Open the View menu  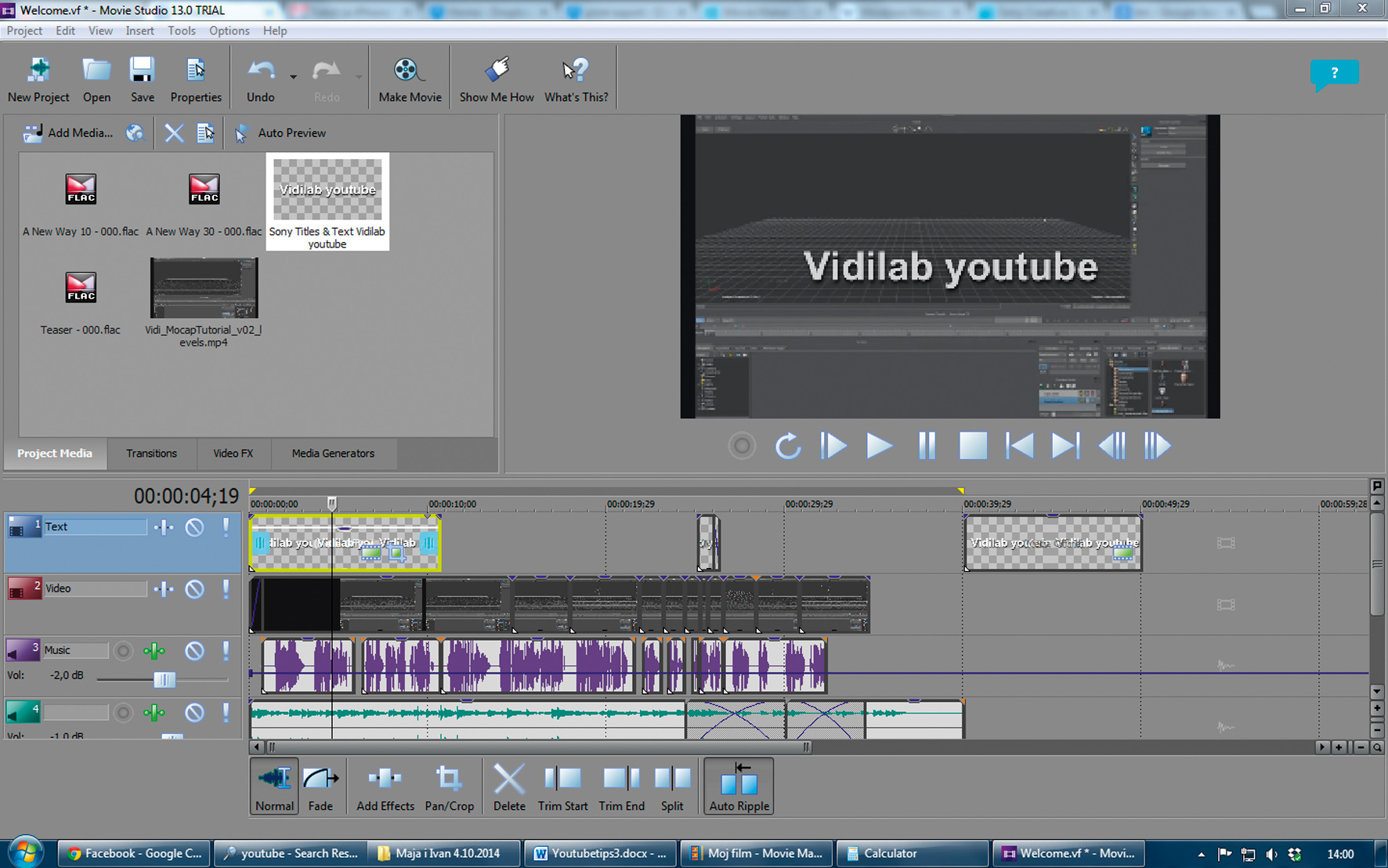click(100, 31)
